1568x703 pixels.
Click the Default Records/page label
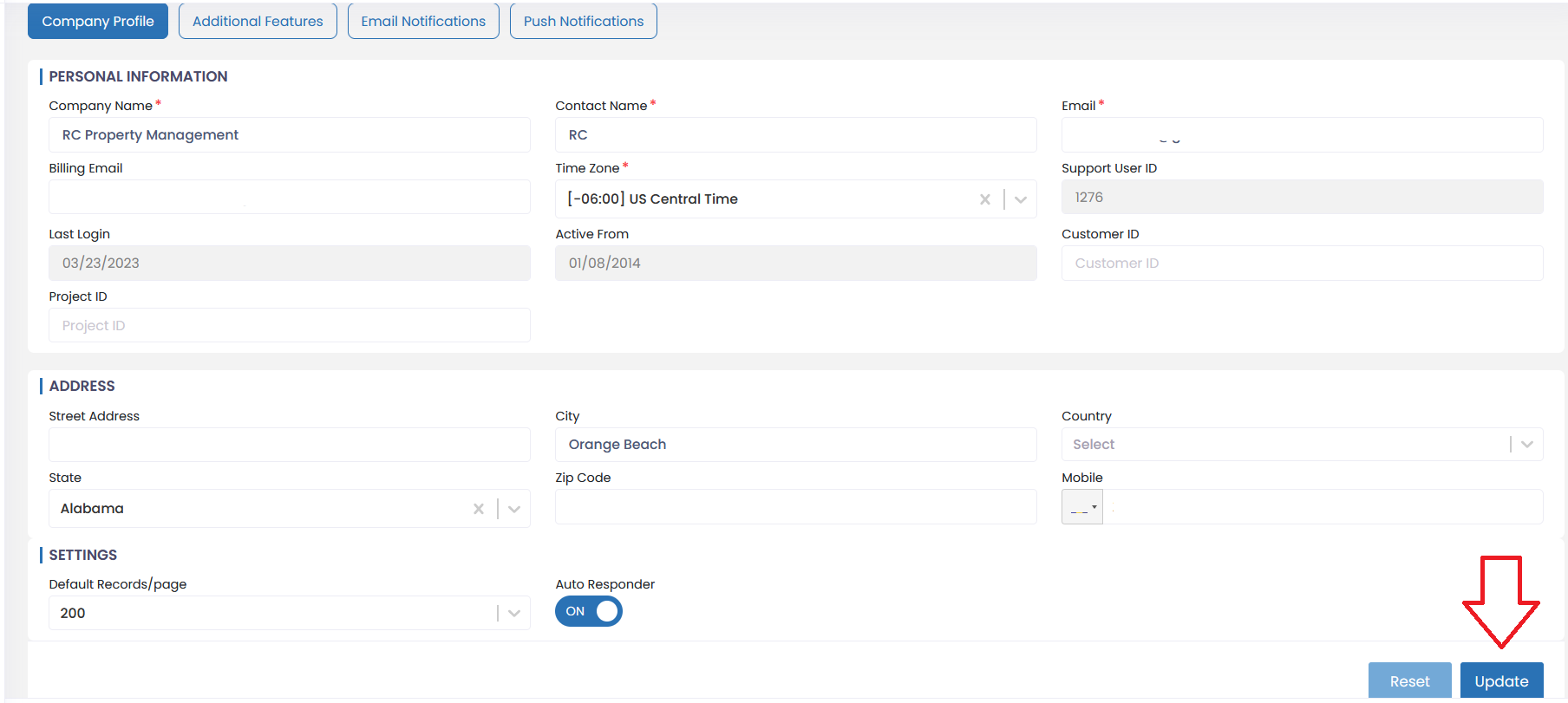tap(118, 584)
